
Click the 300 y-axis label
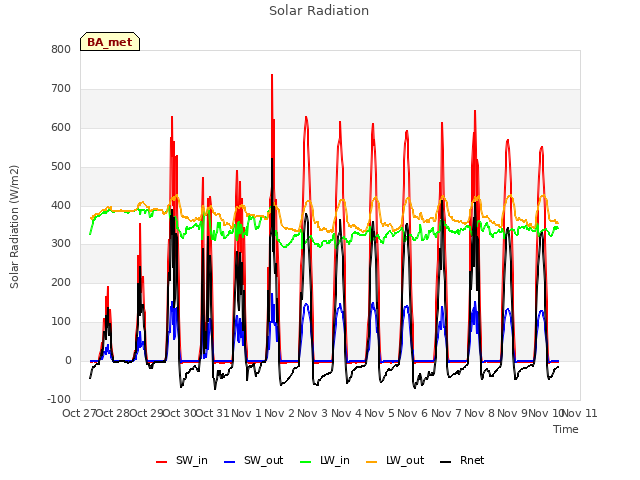tap(61, 244)
